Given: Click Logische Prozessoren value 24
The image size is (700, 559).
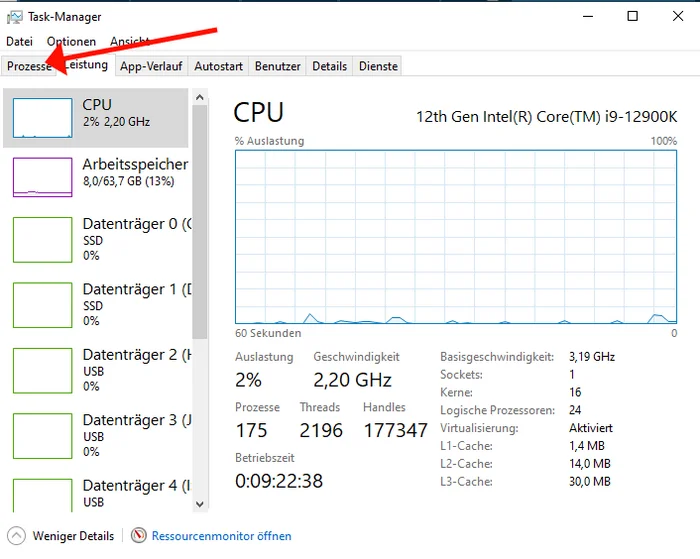Looking at the screenshot, I should (x=575, y=410).
